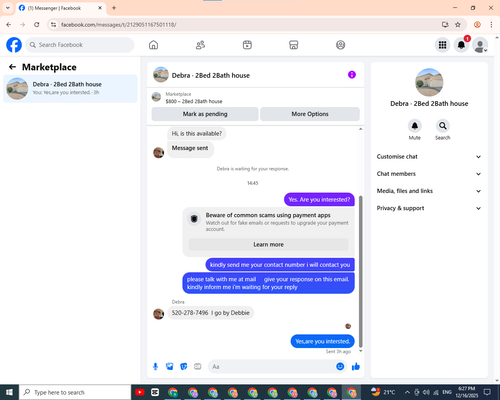
Task: Choose a GIF icon in composer
Action: (x=198, y=367)
